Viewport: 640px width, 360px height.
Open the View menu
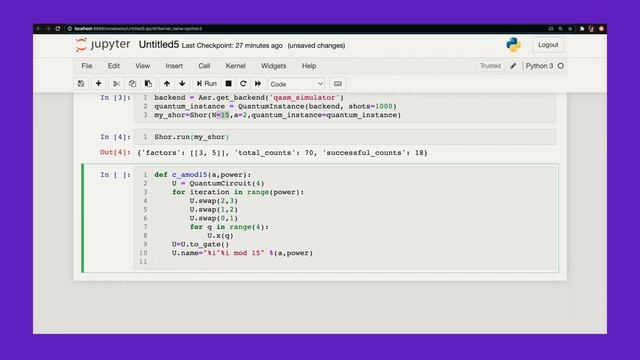click(142, 66)
